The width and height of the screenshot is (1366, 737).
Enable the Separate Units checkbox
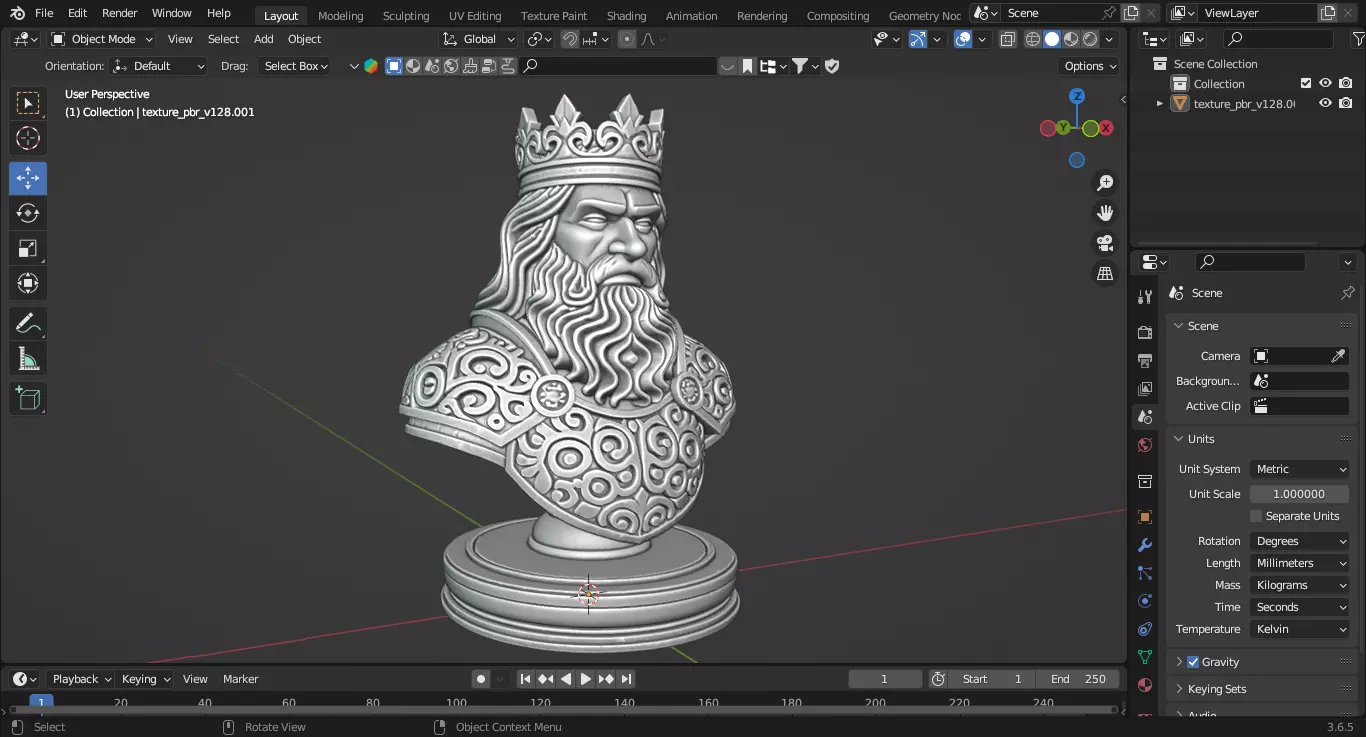click(x=1256, y=516)
